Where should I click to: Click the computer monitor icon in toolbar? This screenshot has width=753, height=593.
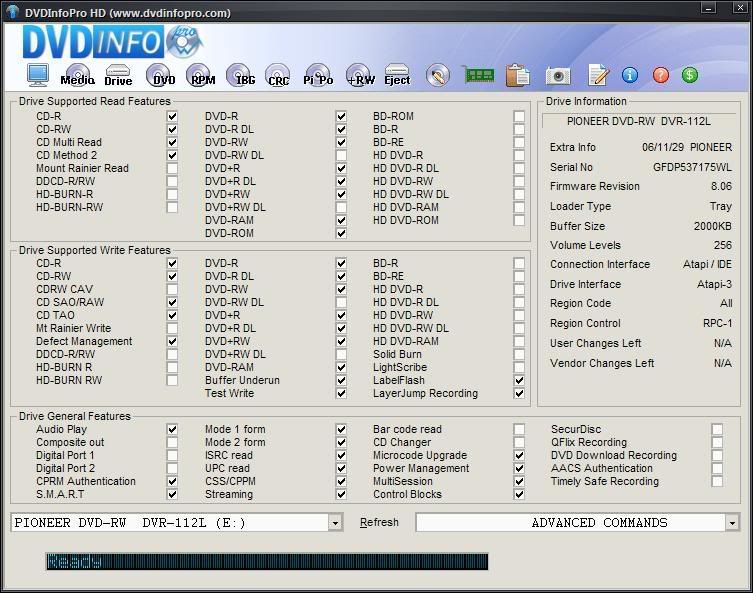[x=38, y=75]
